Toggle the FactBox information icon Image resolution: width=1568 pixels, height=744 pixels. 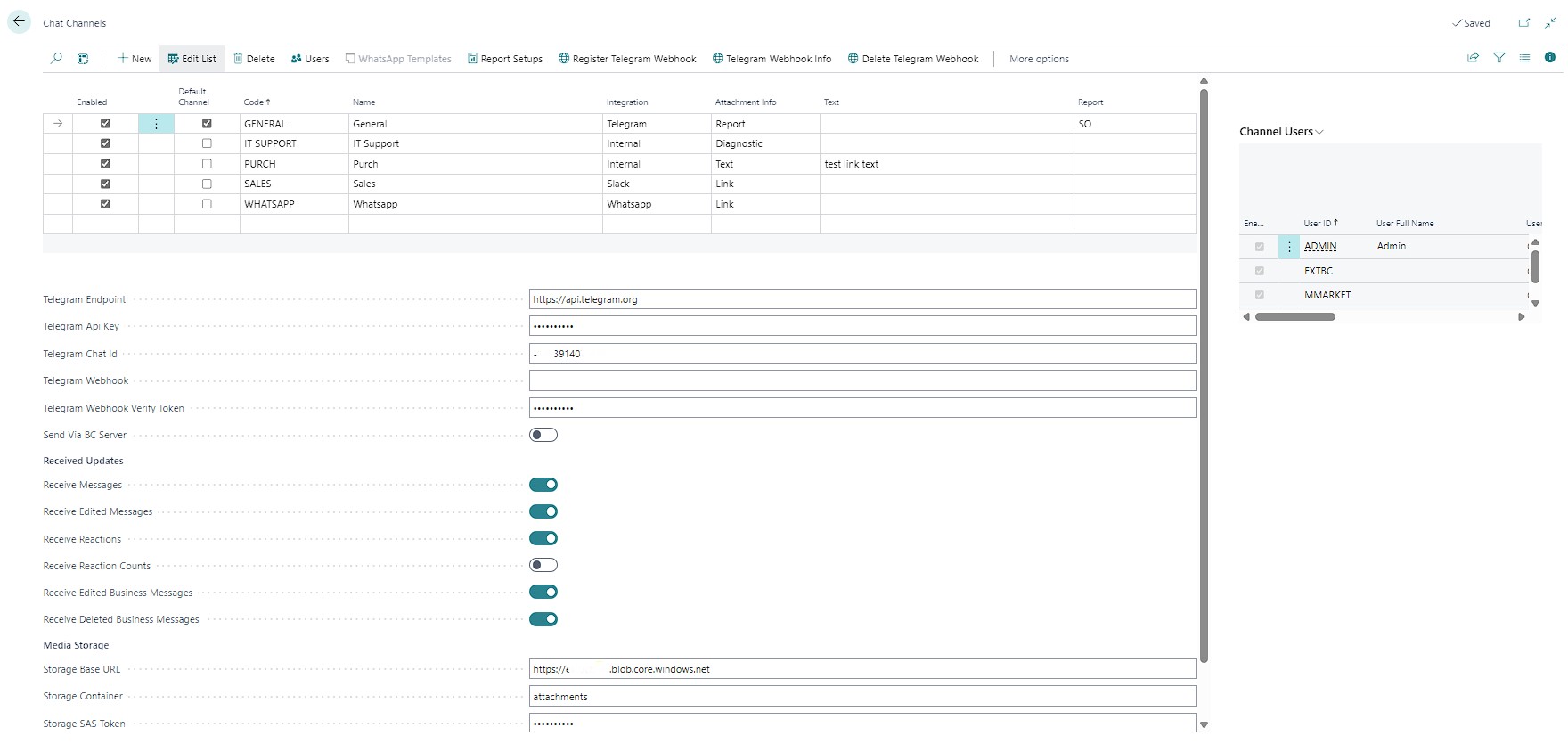[1550, 57]
